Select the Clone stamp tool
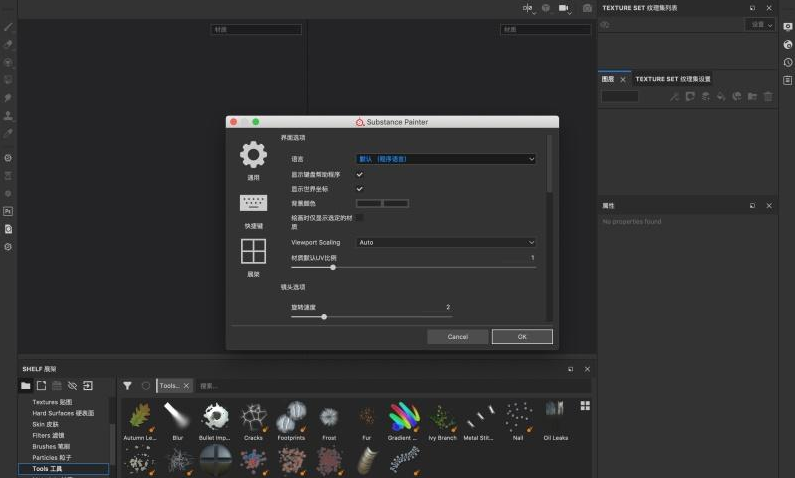Screen dimensions: 795x478 point(8,115)
